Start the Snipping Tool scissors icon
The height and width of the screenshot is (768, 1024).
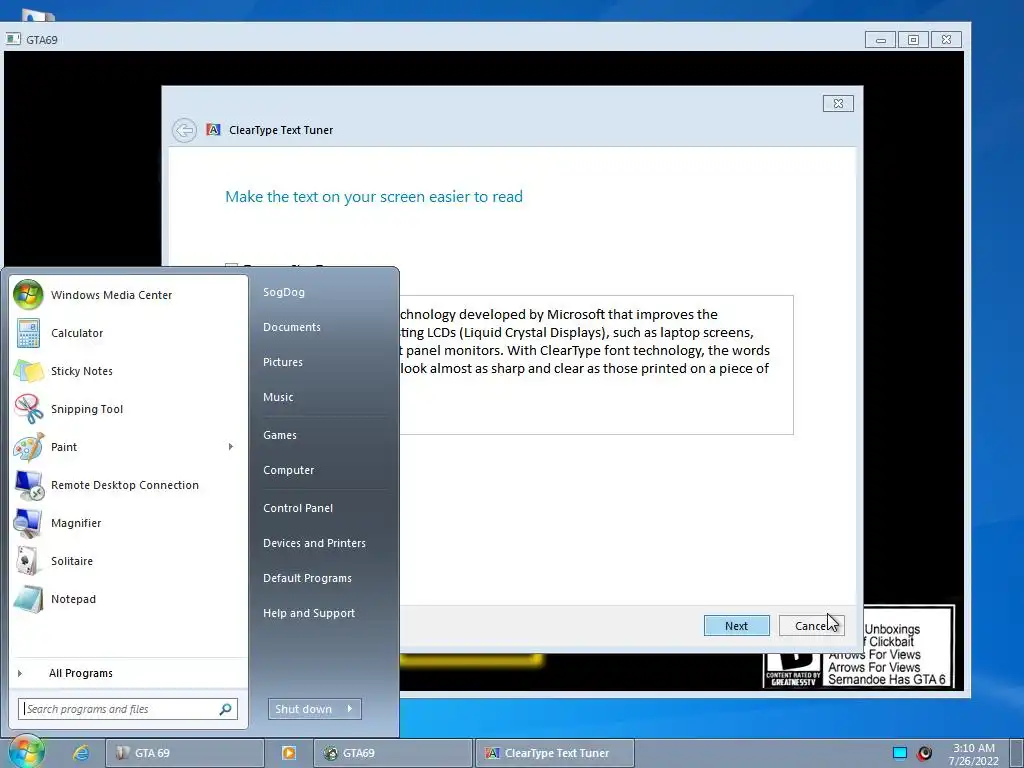tap(28, 409)
